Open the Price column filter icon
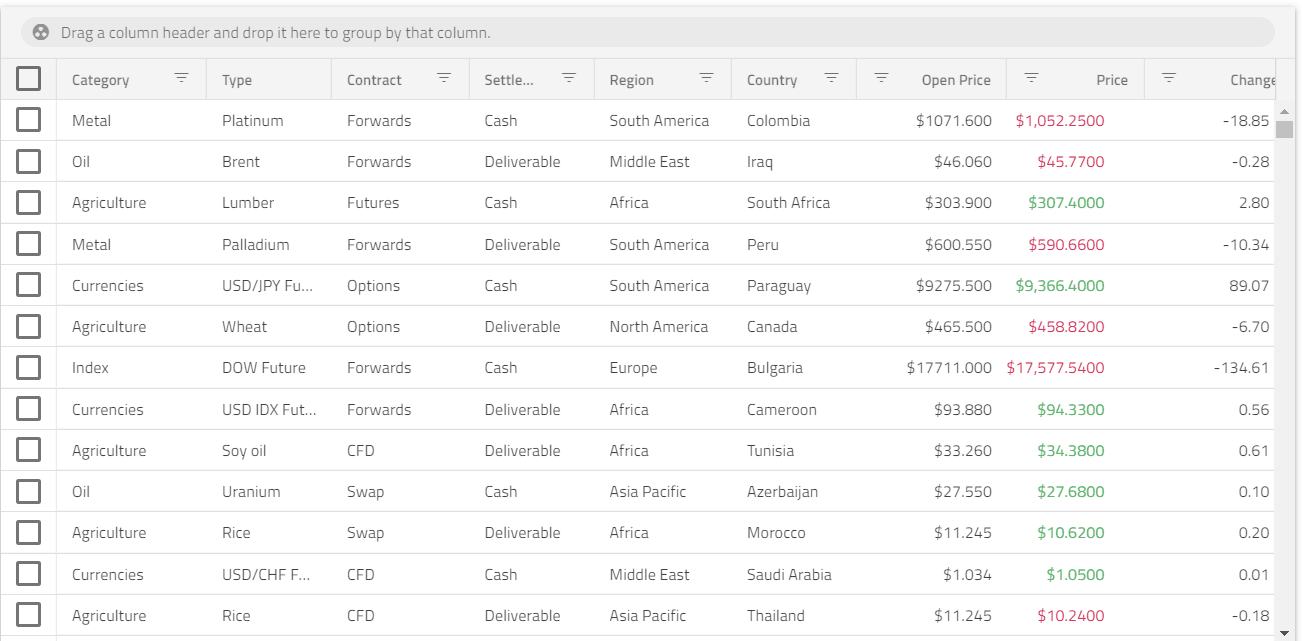1302x641 pixels. (x=1032, y=78)
